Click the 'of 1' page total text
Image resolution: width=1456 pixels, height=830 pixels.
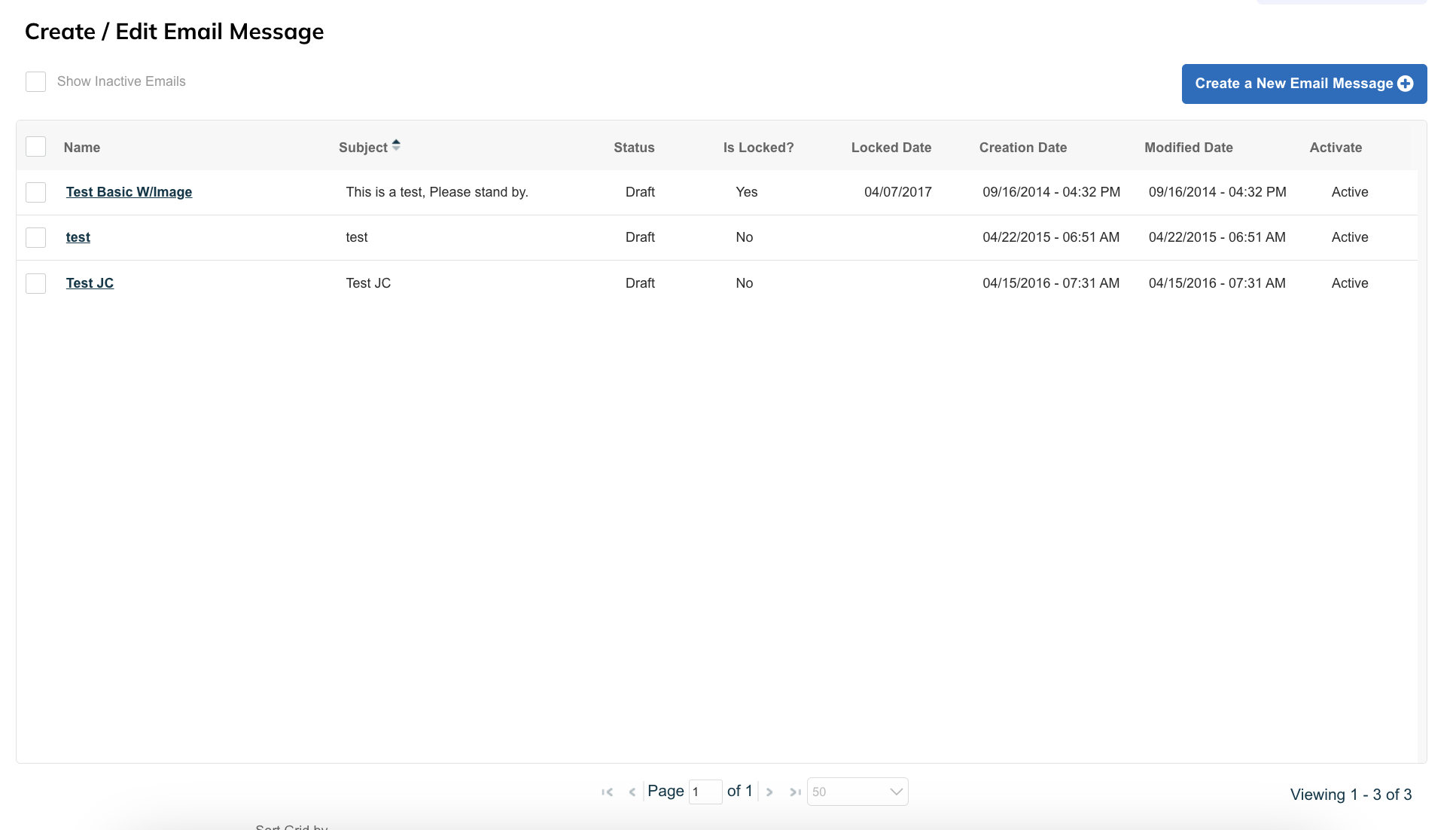click(739, 791)
